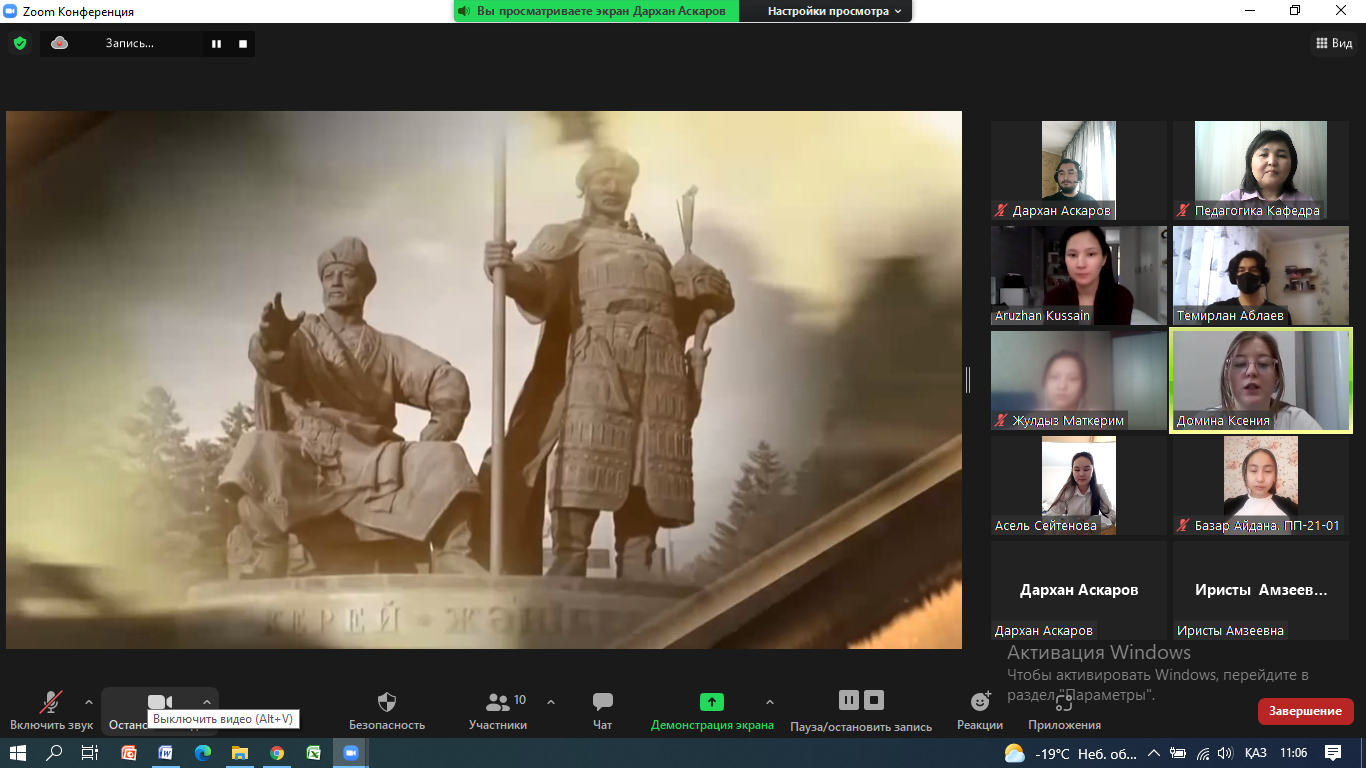The height and width of the screenshot is (768, 1366).
Task: Open the Reactions (Реакции) smiley icon
Action: (x=980, y=703)
